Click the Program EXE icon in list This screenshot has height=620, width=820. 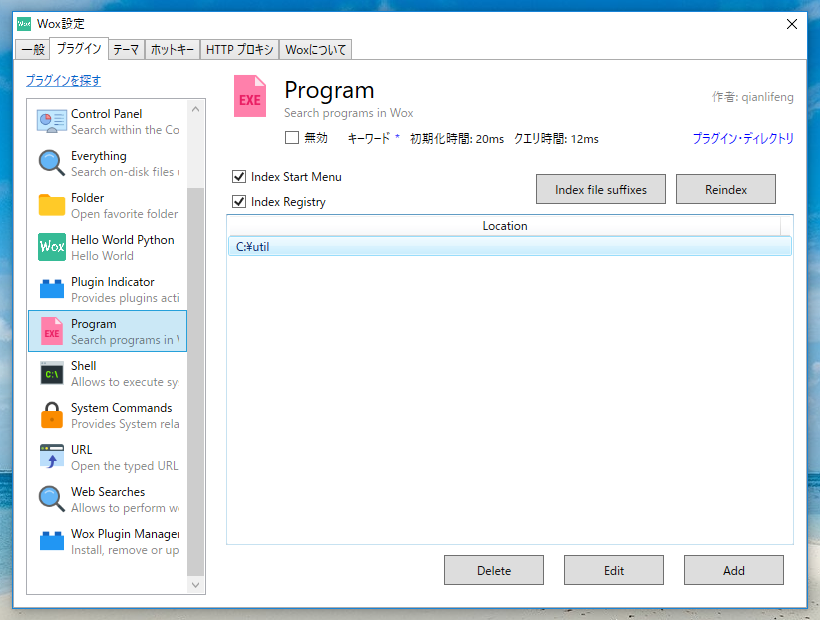click(x=52, y=331)
